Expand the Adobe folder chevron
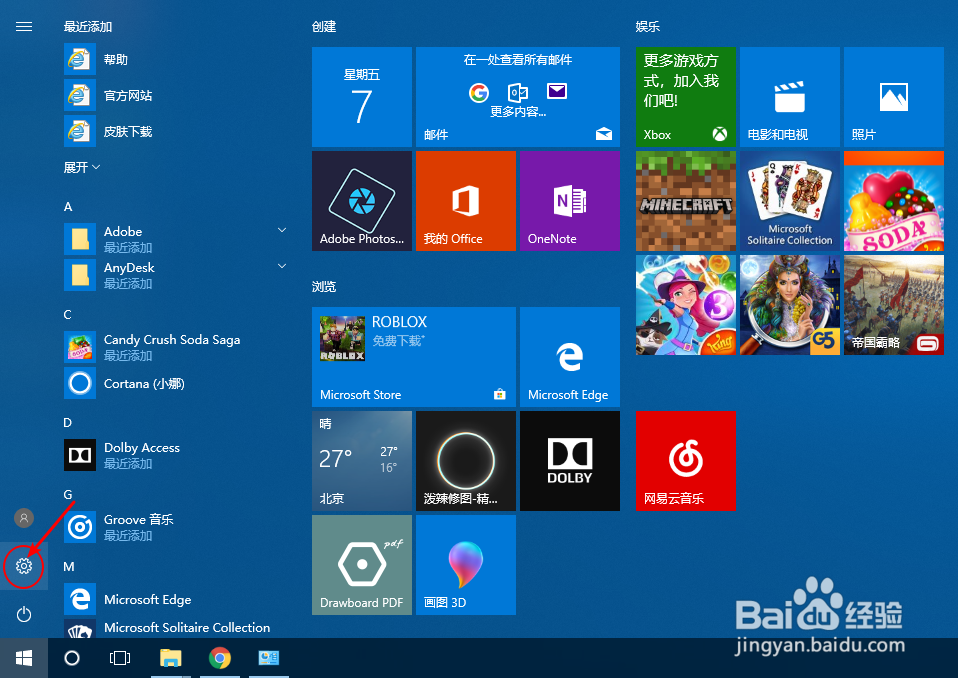 coord(282,230)
